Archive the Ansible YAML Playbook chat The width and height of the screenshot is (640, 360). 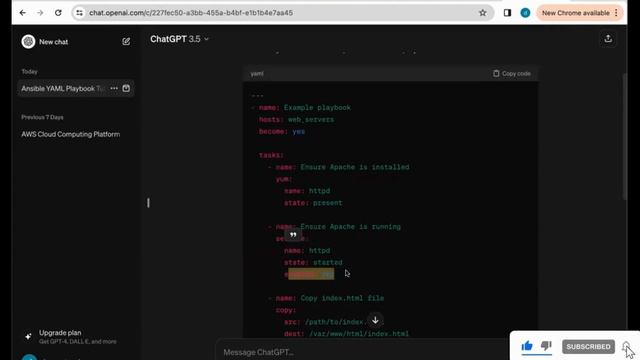(x=126, y=88)
